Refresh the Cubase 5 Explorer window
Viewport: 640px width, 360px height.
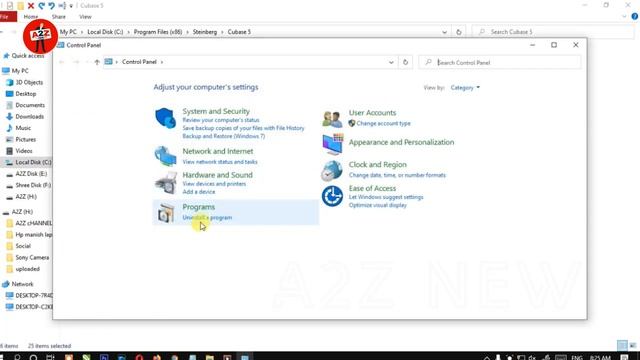click(x=459, y=32)
